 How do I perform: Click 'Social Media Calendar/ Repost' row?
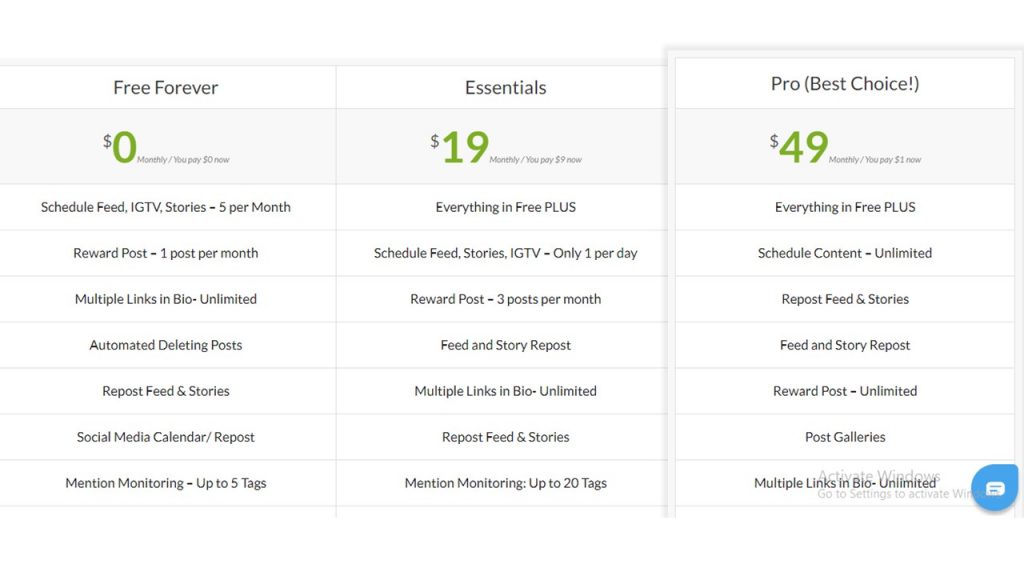pos(165,437)
